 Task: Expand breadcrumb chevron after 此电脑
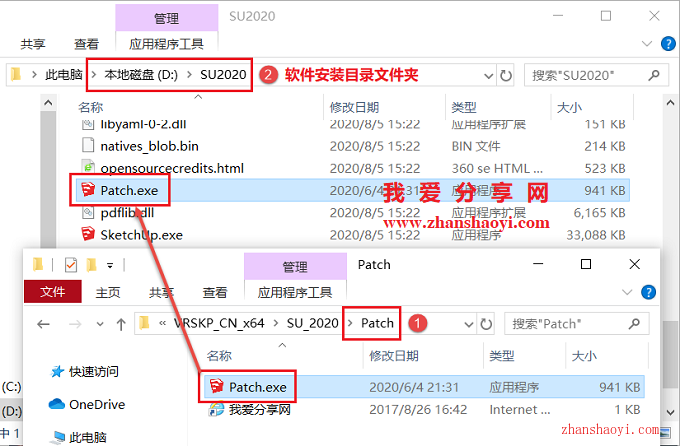pos(93,75)
